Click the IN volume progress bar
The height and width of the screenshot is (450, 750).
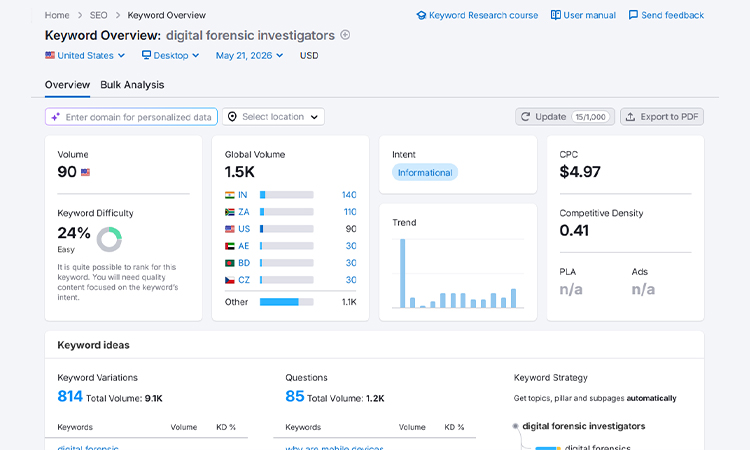[x=287, y=195]
